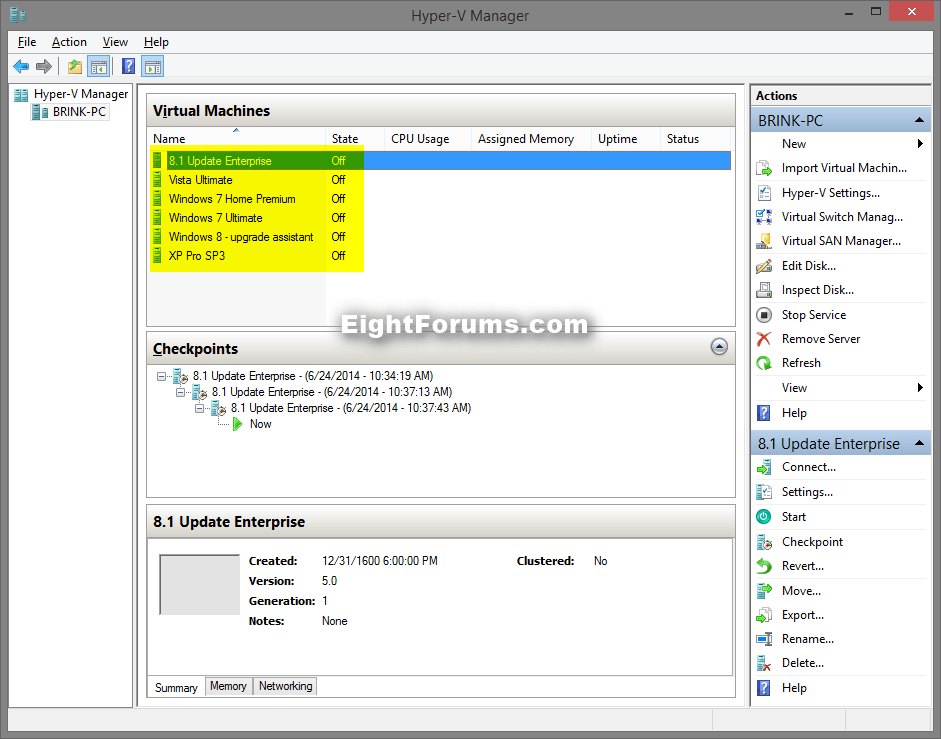
Task: Click the Rename icon in VM actions
Action: click(764, 639)
